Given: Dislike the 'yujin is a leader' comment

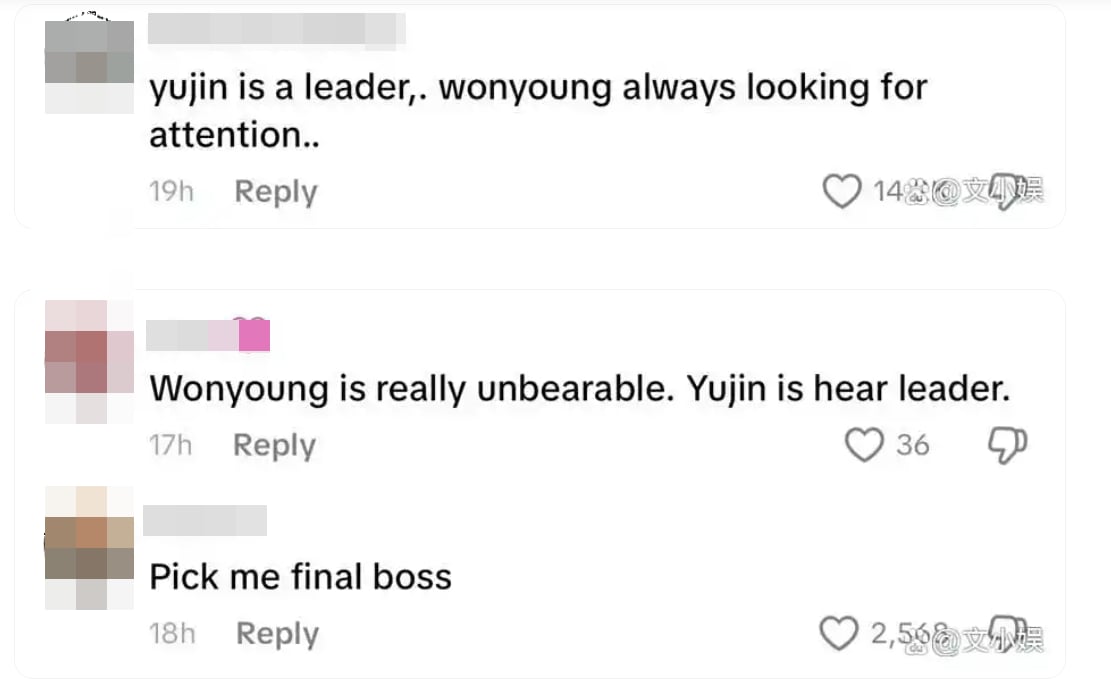Looking at the screenshot, I should (x=1008, y=191).
